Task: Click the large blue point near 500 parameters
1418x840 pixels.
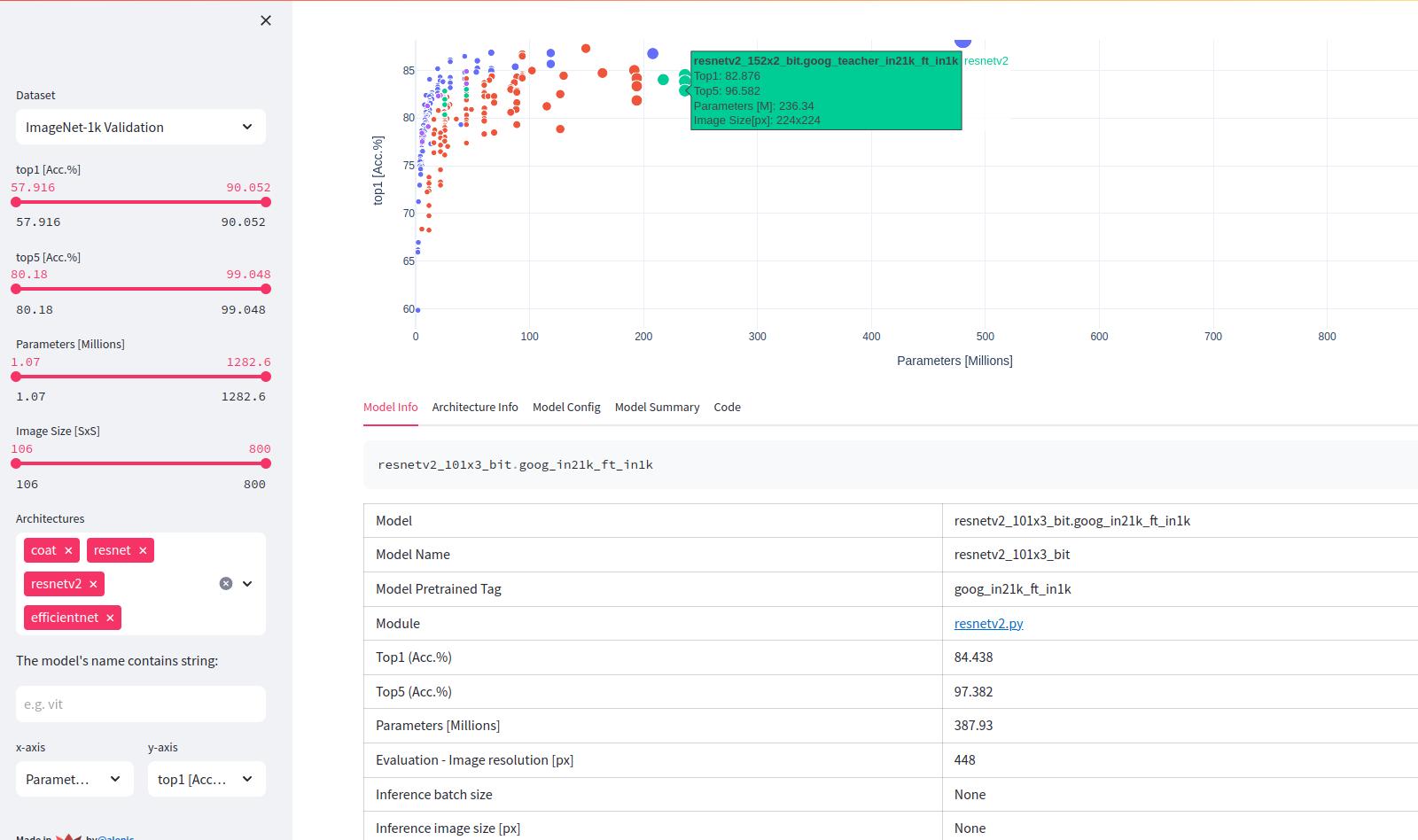Action: tap(962, 41)
